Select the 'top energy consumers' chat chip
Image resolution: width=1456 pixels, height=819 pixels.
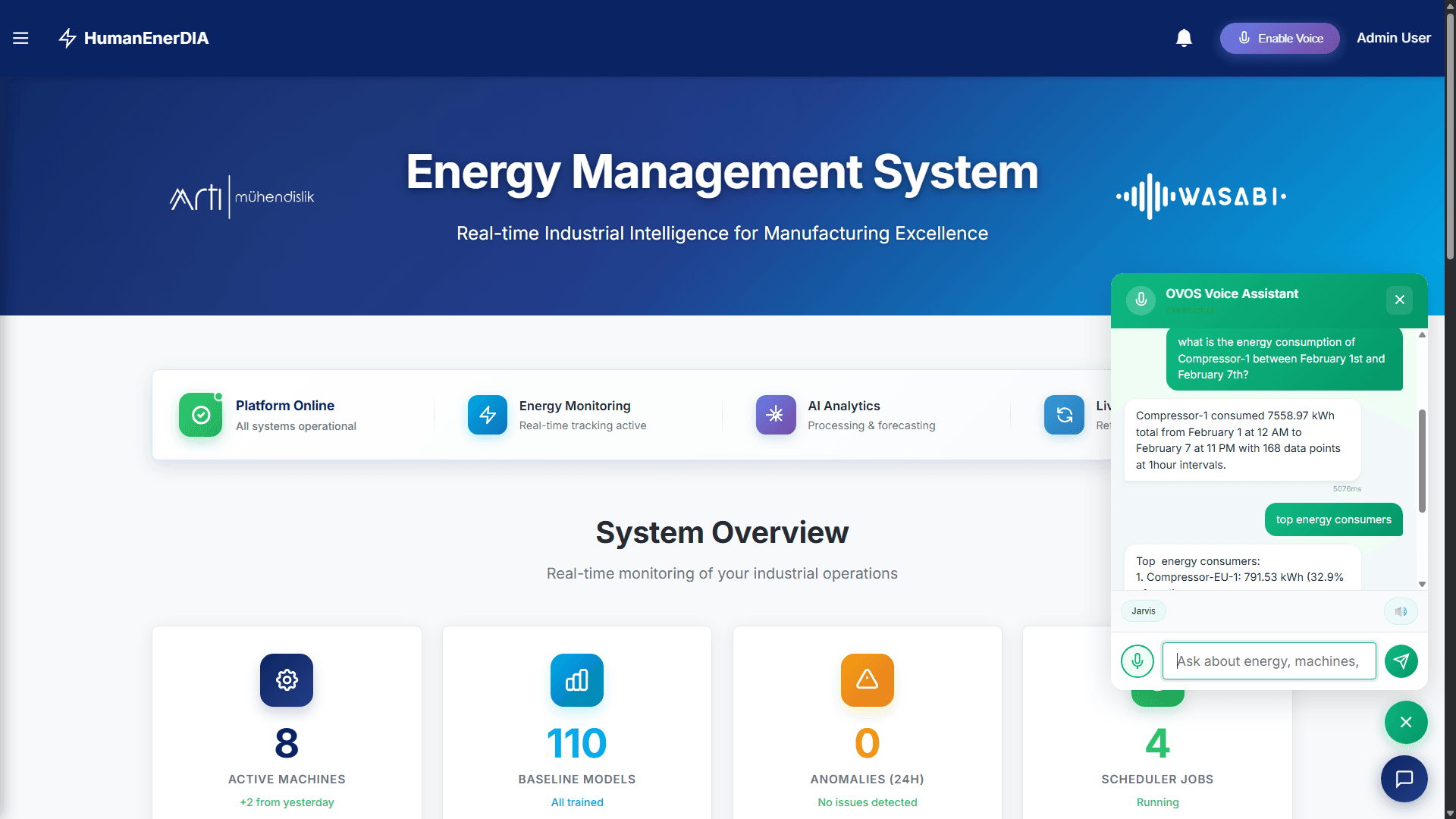click(x=1333, y=519)
